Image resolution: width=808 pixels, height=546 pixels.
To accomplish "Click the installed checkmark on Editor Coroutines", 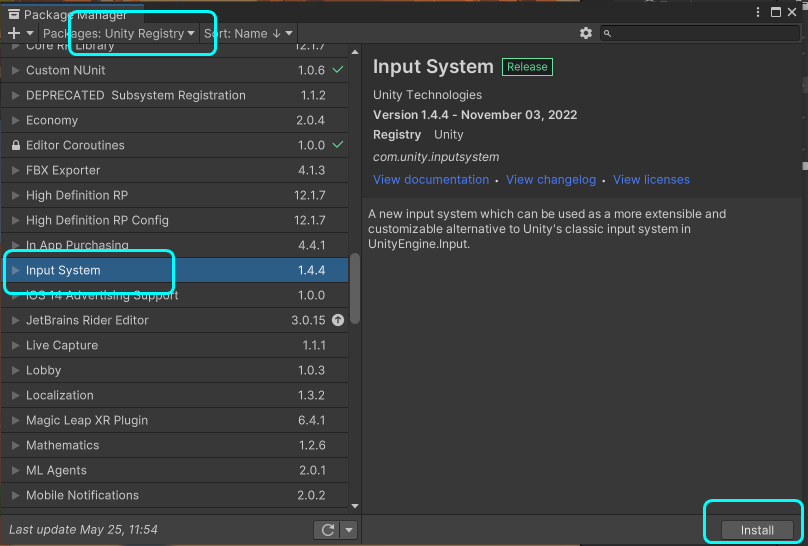I will coord(338,145).
